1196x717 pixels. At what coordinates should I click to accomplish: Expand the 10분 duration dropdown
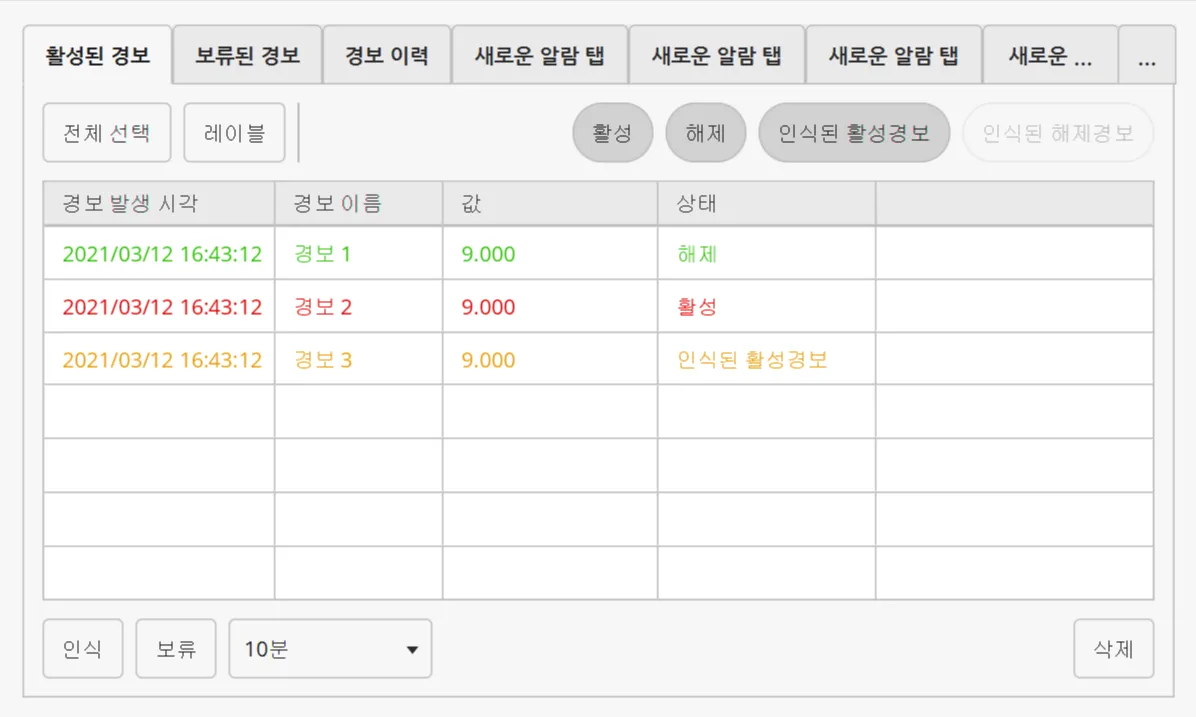[x=330, y=649]
